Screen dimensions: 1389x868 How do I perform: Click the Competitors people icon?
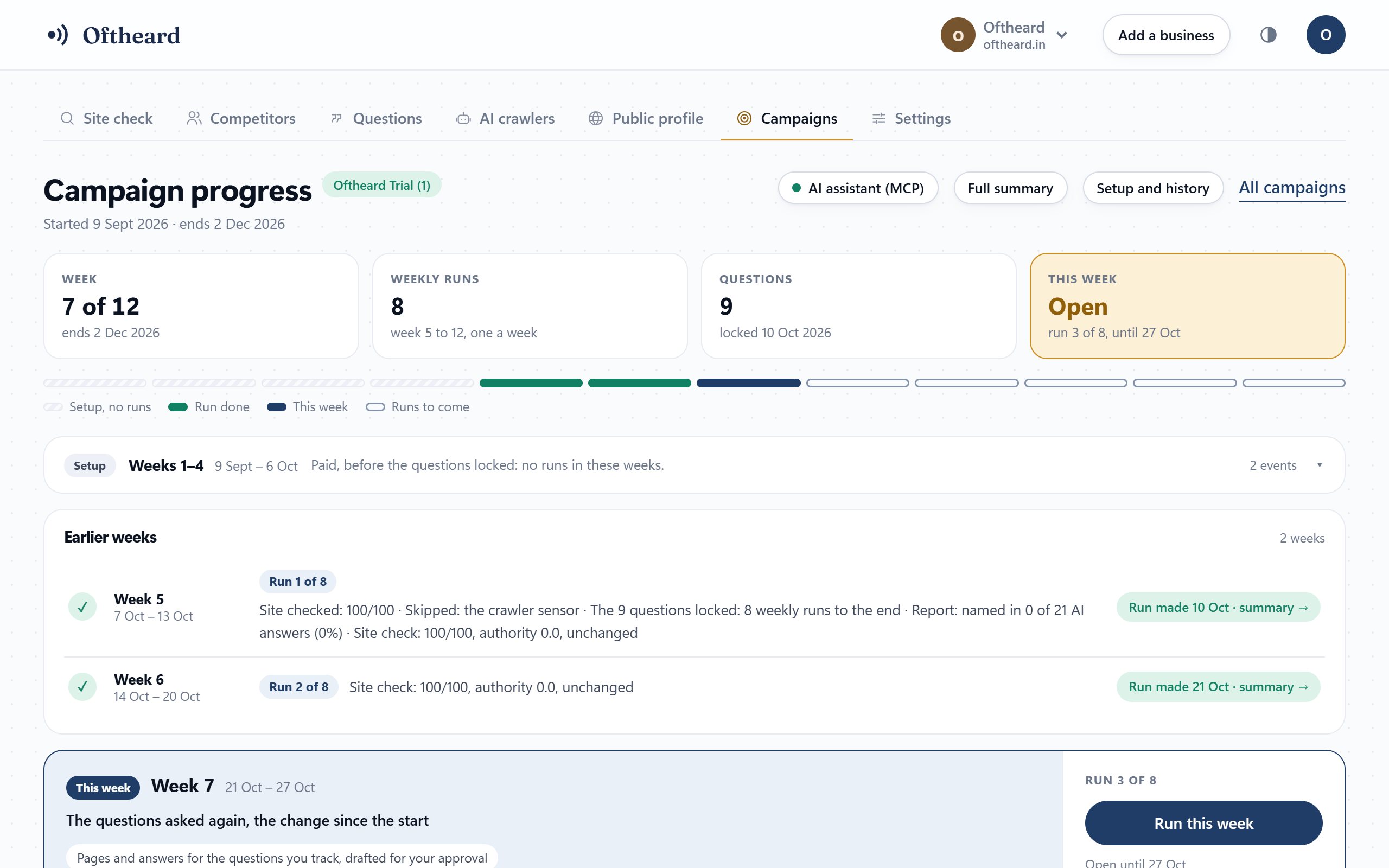tap(194, 118)
